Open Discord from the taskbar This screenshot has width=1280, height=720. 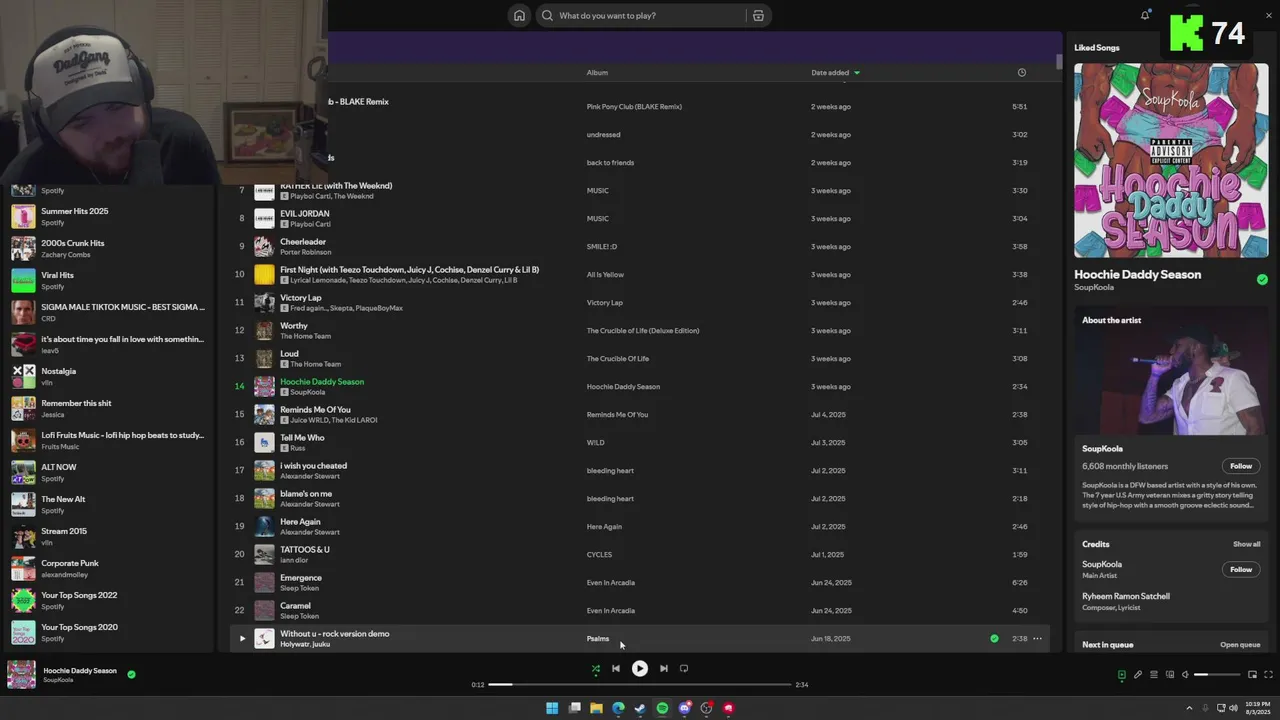click(684, 708)
